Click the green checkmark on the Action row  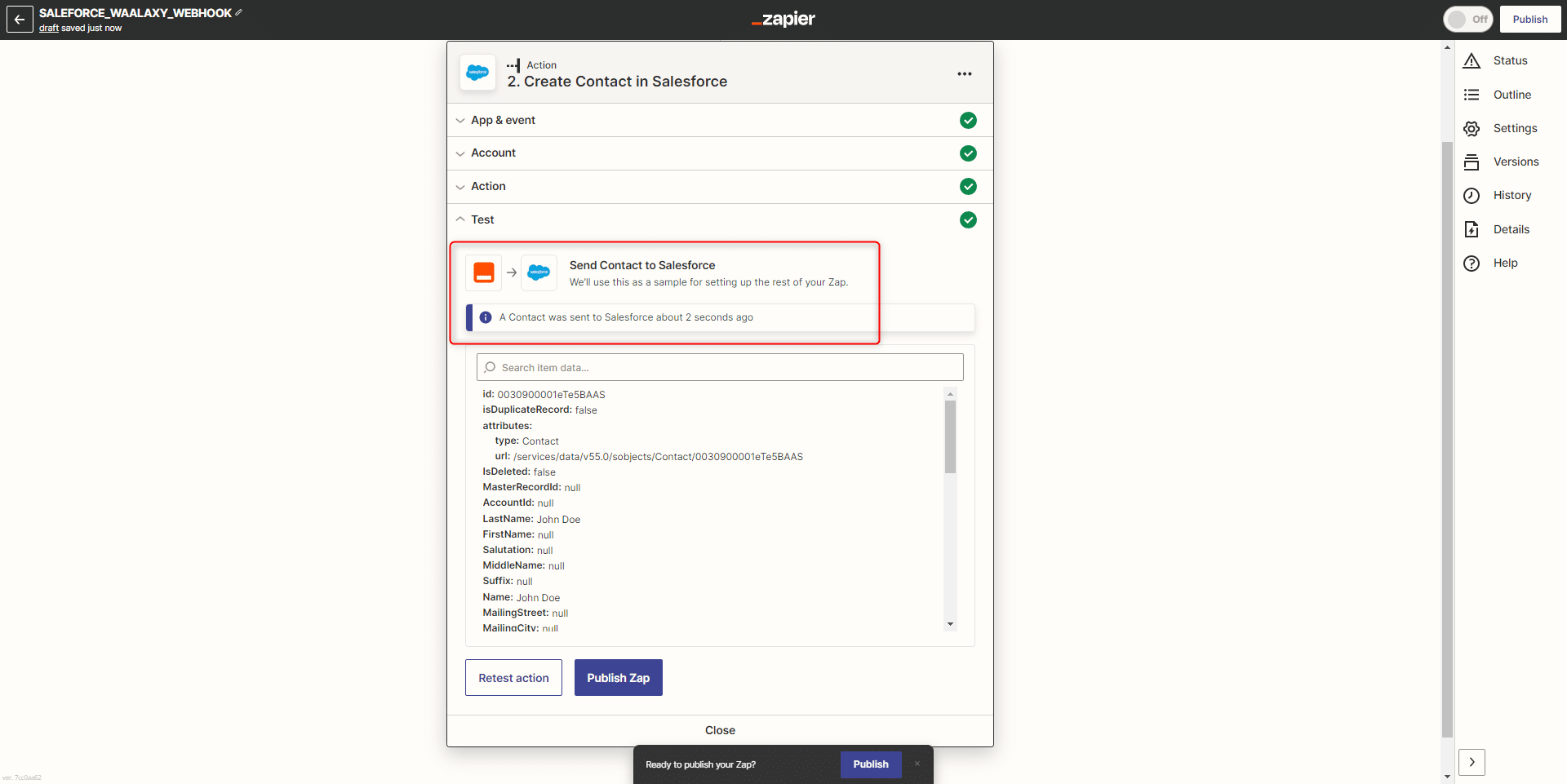pos(968,187)
